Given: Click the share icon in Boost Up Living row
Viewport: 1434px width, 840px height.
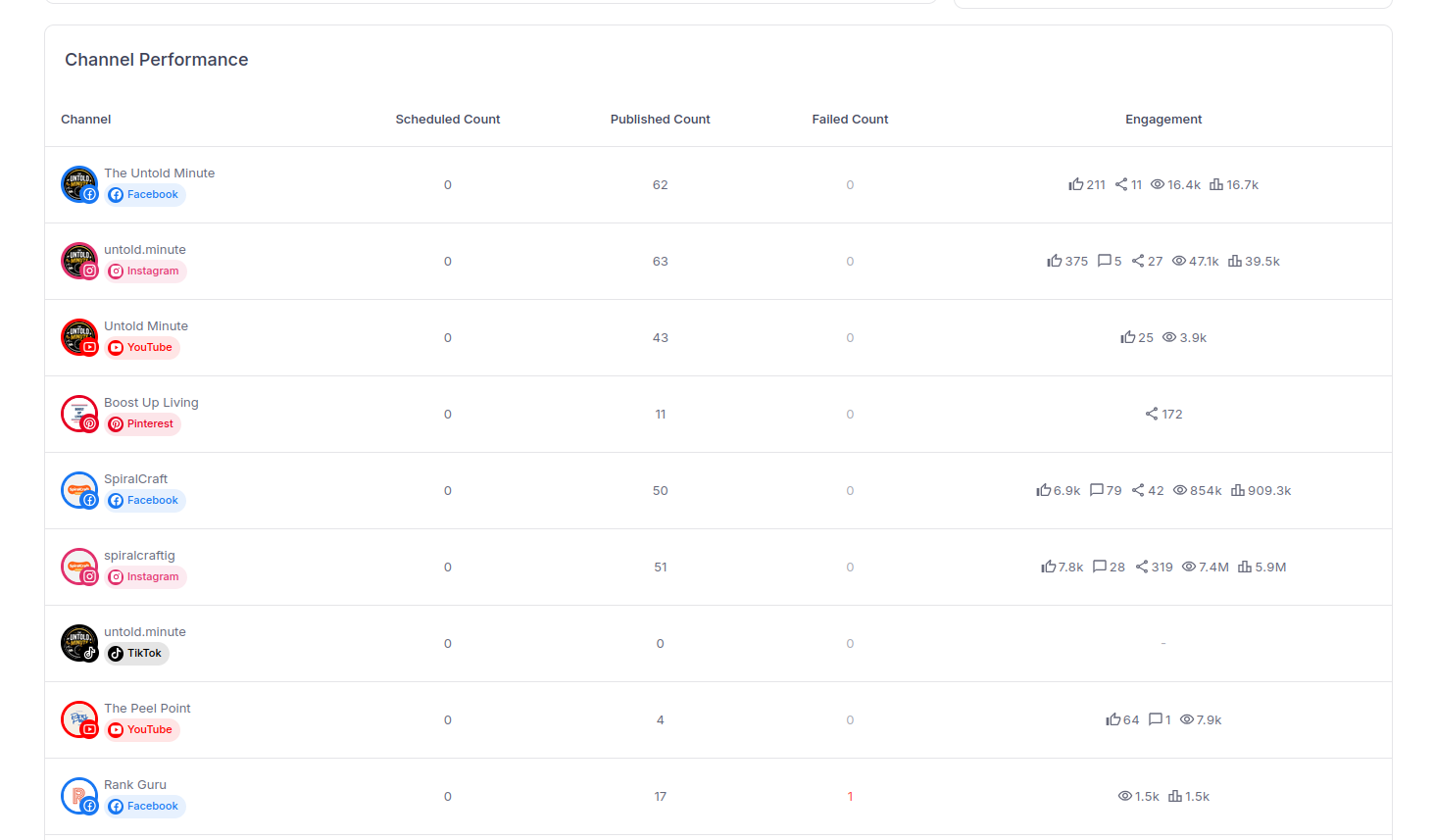Looking at the screenshot, I should tap(1152, 414).
